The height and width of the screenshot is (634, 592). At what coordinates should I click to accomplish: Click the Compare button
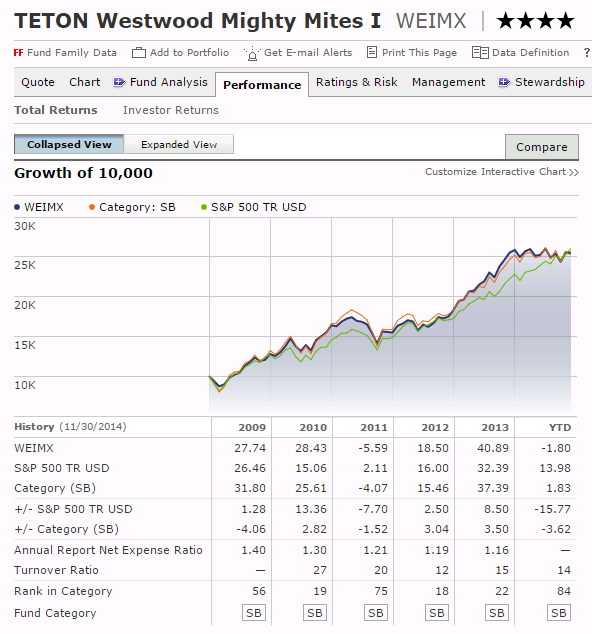(542, 147)
